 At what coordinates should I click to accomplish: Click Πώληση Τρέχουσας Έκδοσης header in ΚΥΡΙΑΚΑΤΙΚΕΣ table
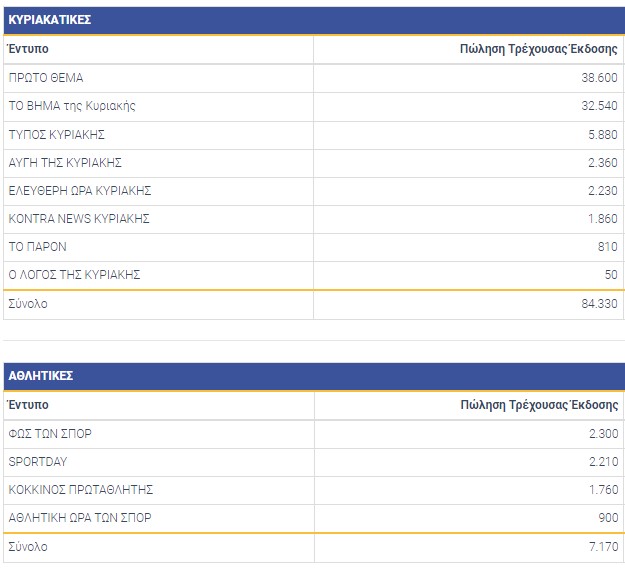click(539, 49)
